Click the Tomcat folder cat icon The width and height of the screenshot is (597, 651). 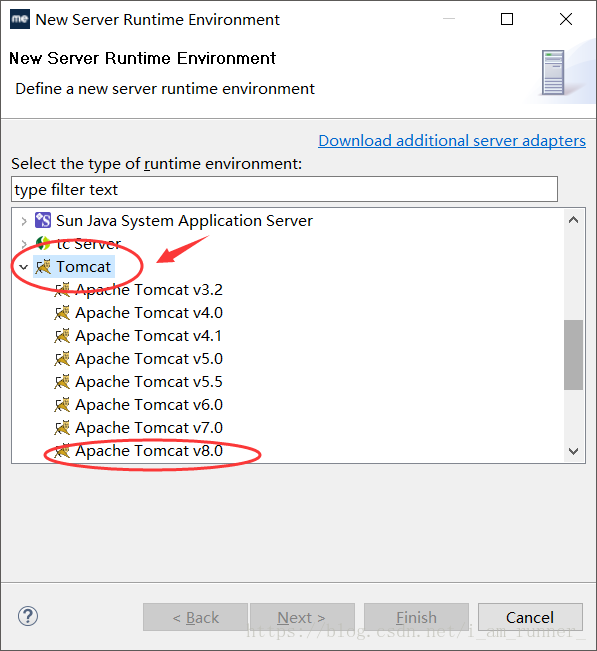coord(43,267)
